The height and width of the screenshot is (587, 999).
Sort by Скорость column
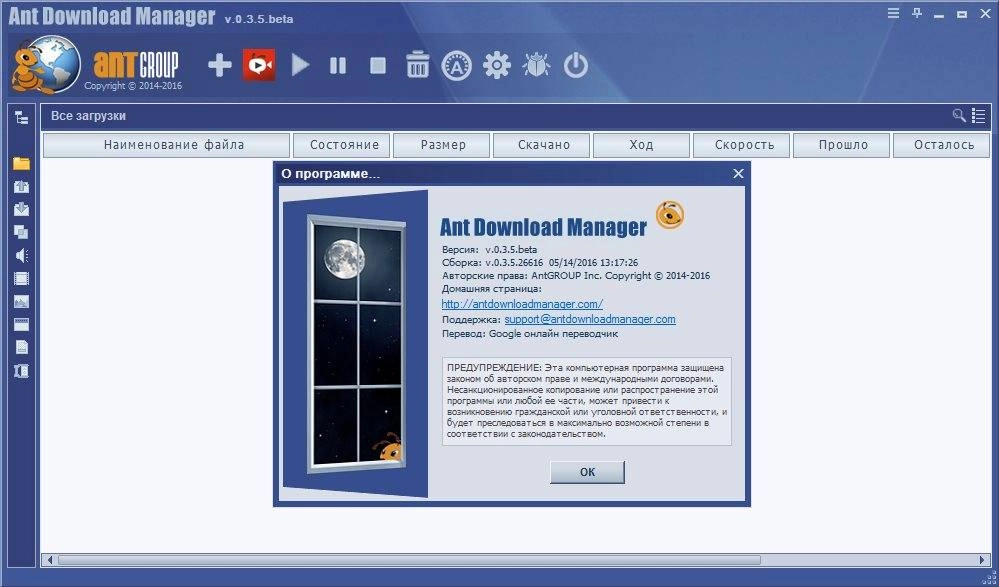pyautogui.click(x=742, y=145)
